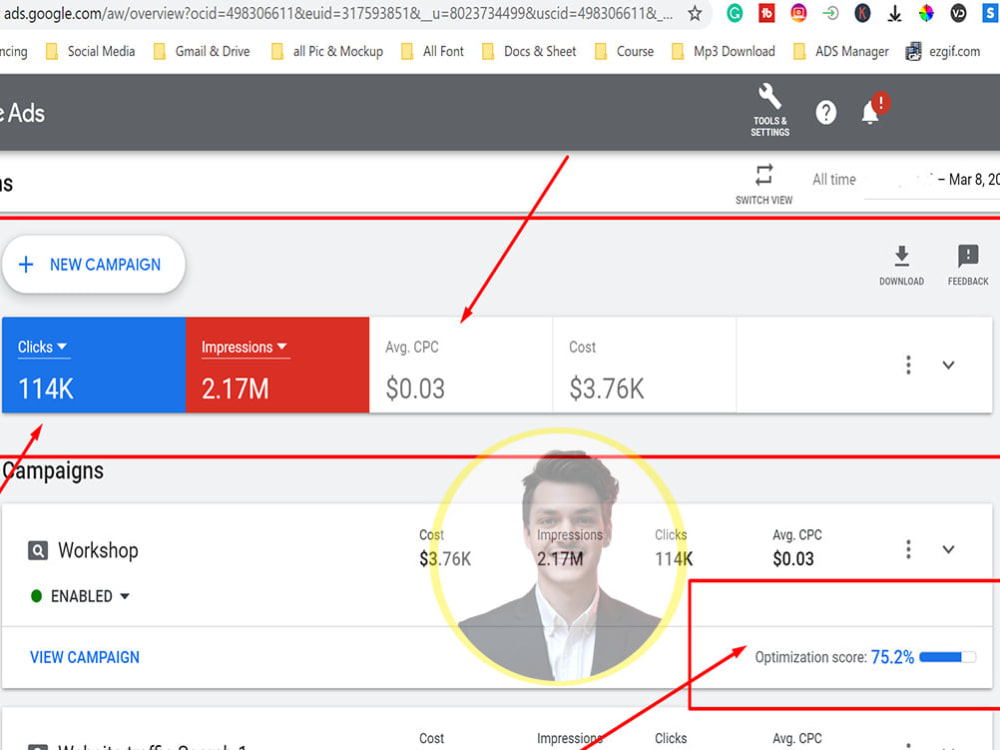Click the NEW CAMPAIGN button
This screenshot has width=1000, height=750.
94,265
